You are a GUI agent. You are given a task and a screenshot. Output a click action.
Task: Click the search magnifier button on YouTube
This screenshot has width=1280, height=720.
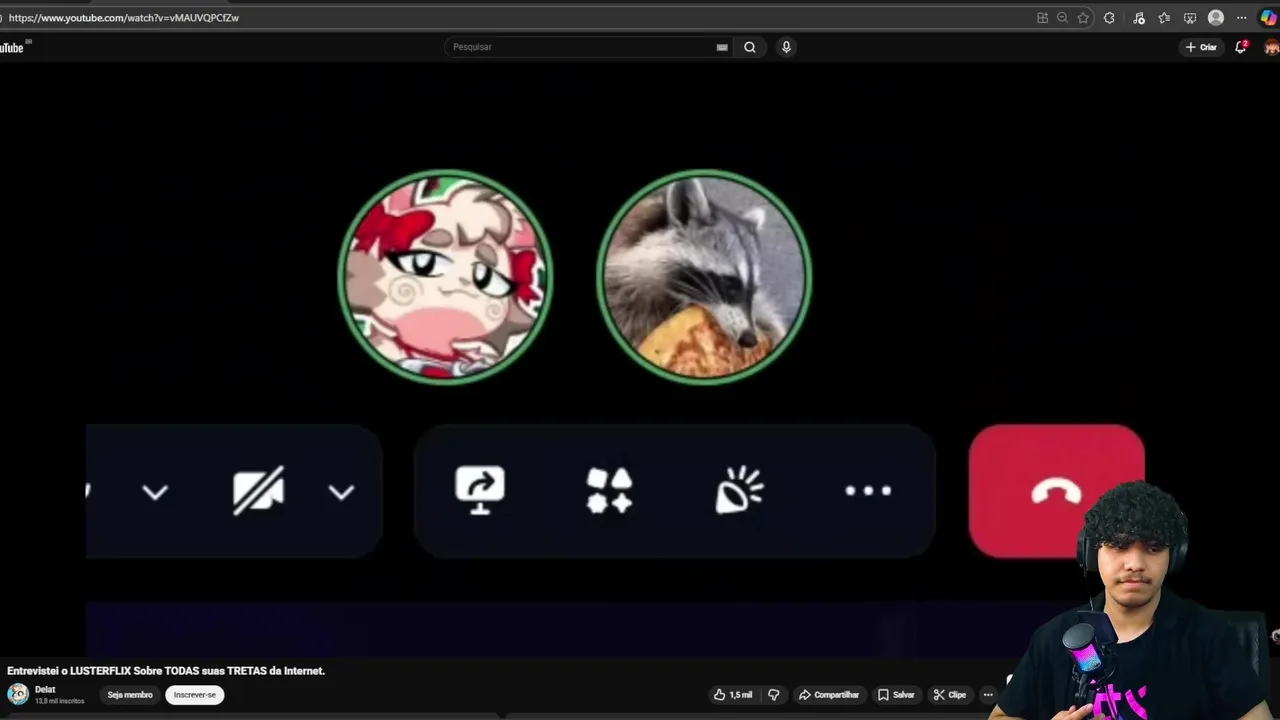[x=750, y=47]
